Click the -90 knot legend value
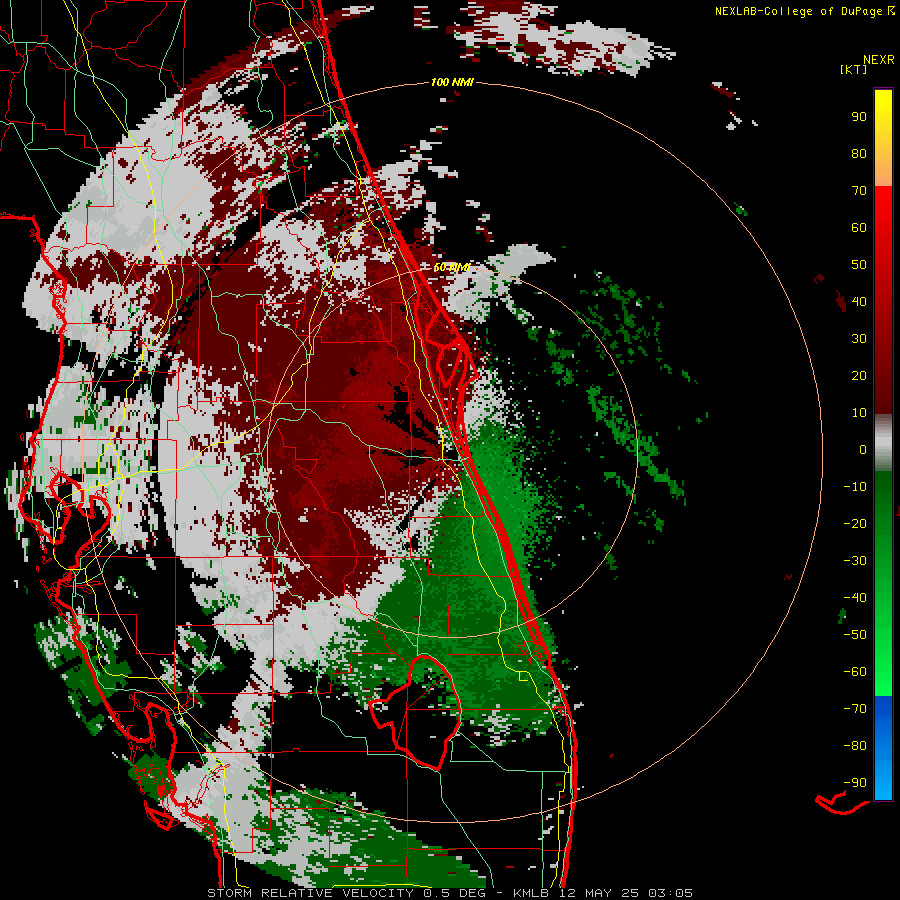900x900 pixels. coord(855,783)
